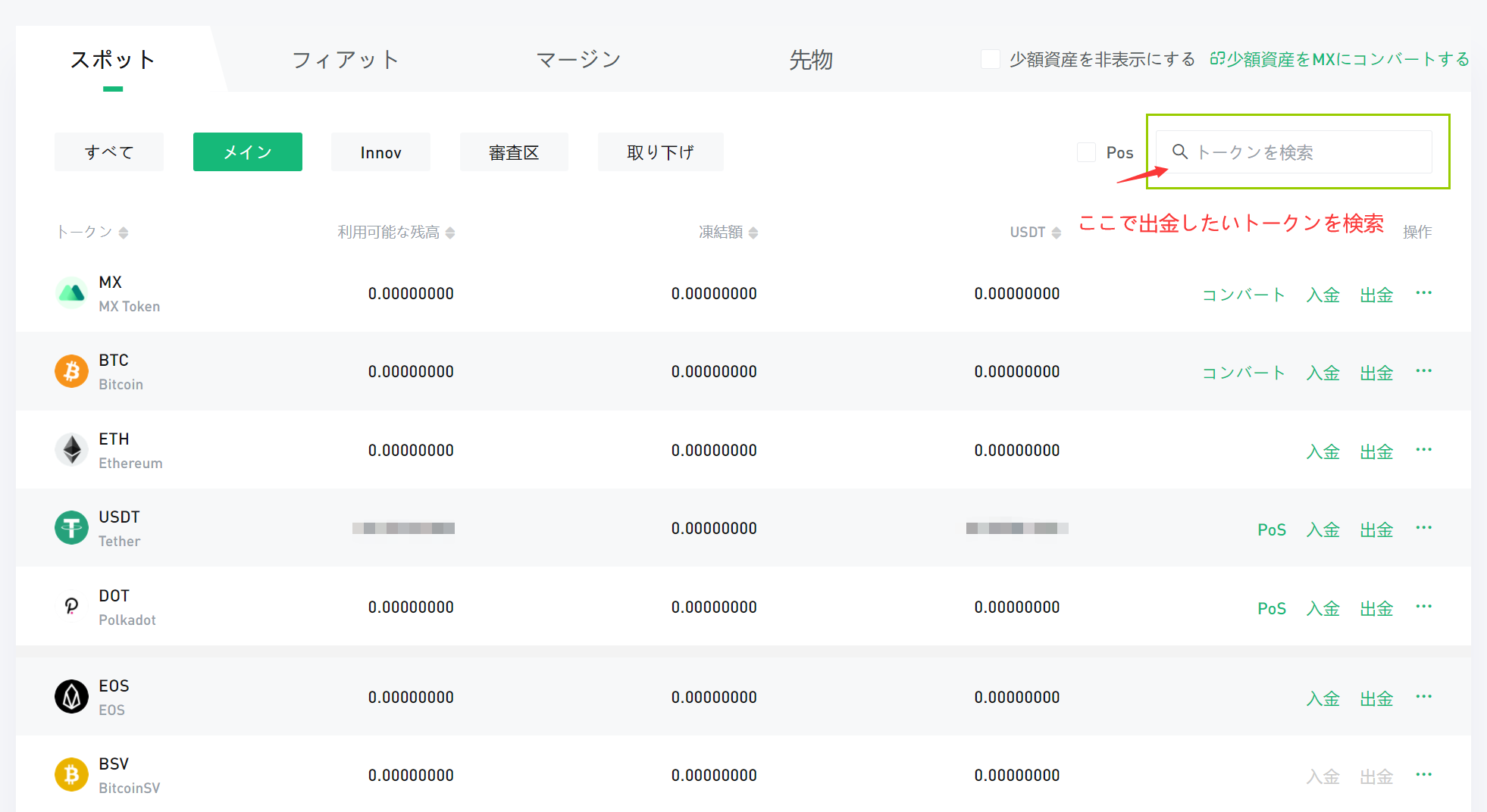This screenshot has height=812, width=1487.
Task: Withdraw USDT via 出金 link
Action: (1376, 529)
